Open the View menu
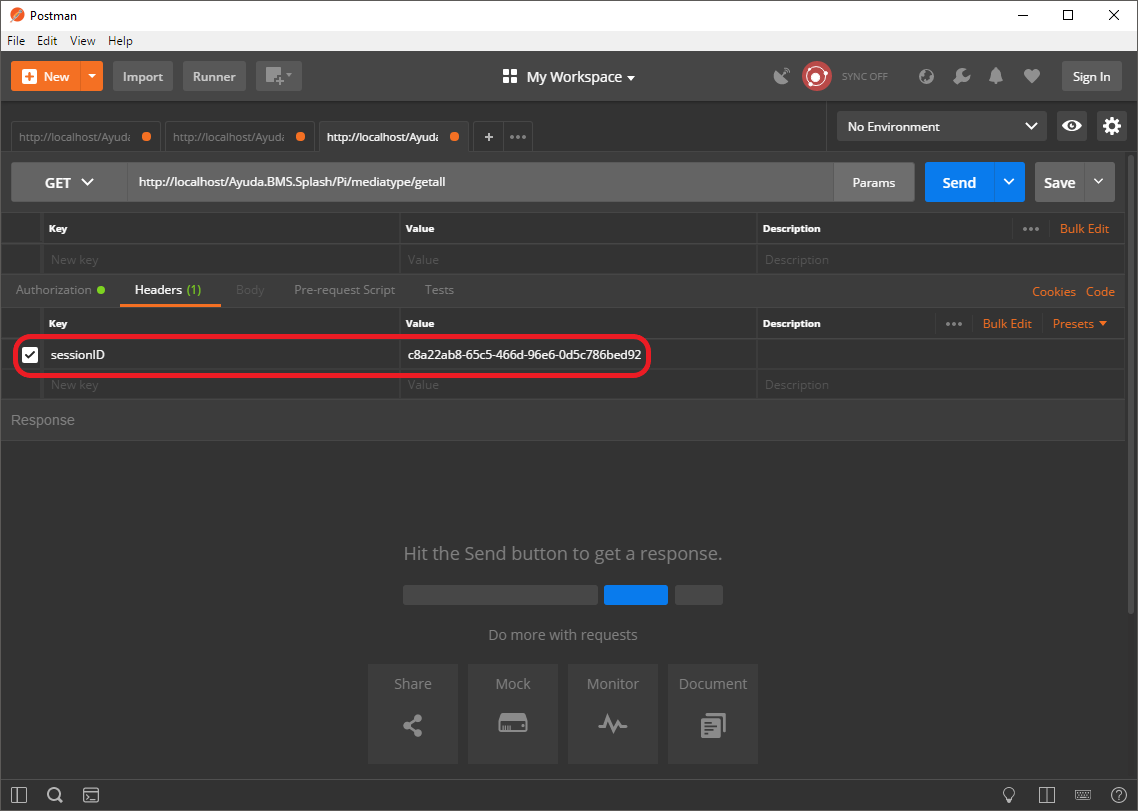 (82, 41)
